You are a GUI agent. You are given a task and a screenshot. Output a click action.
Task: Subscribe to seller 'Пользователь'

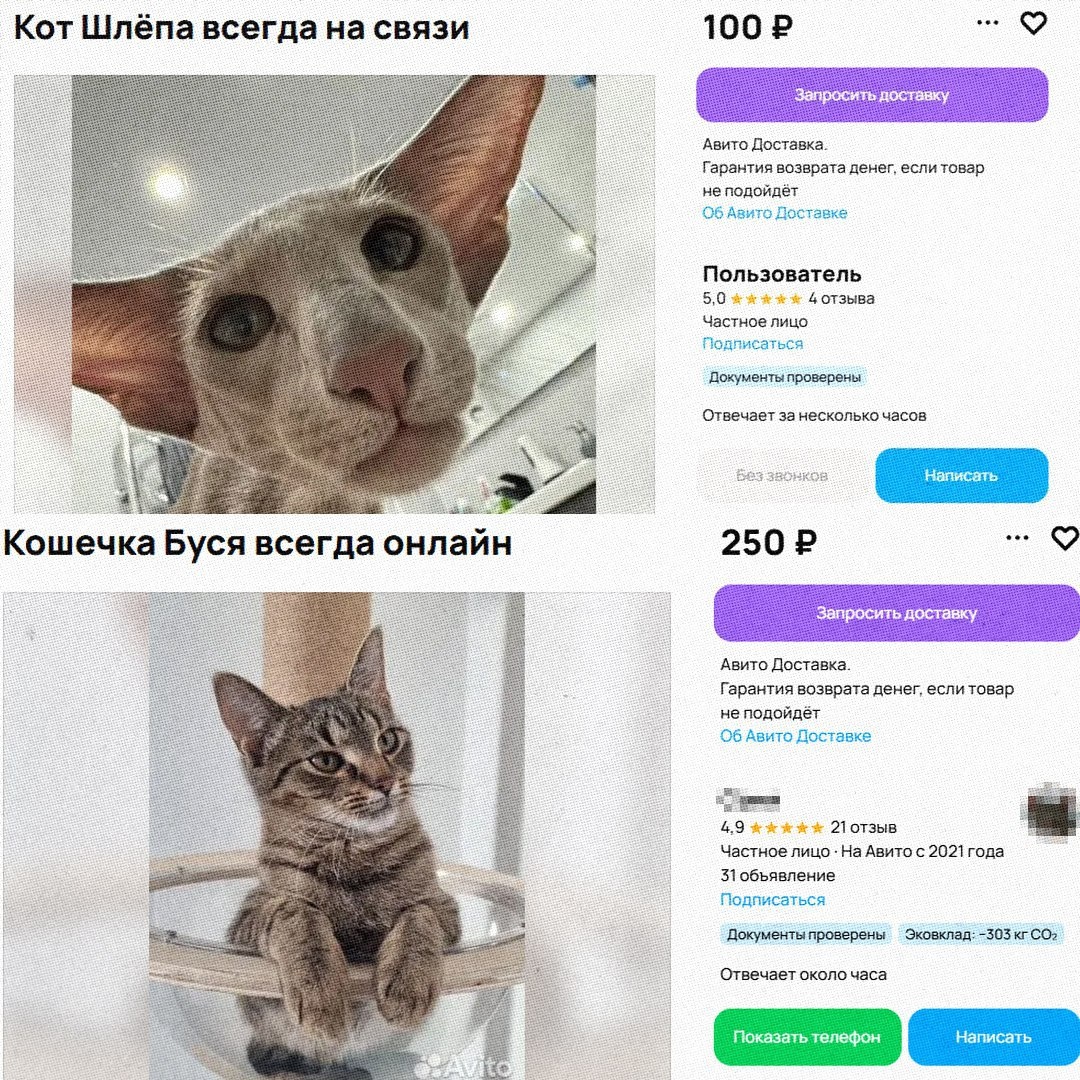click(x=752, y=344)
